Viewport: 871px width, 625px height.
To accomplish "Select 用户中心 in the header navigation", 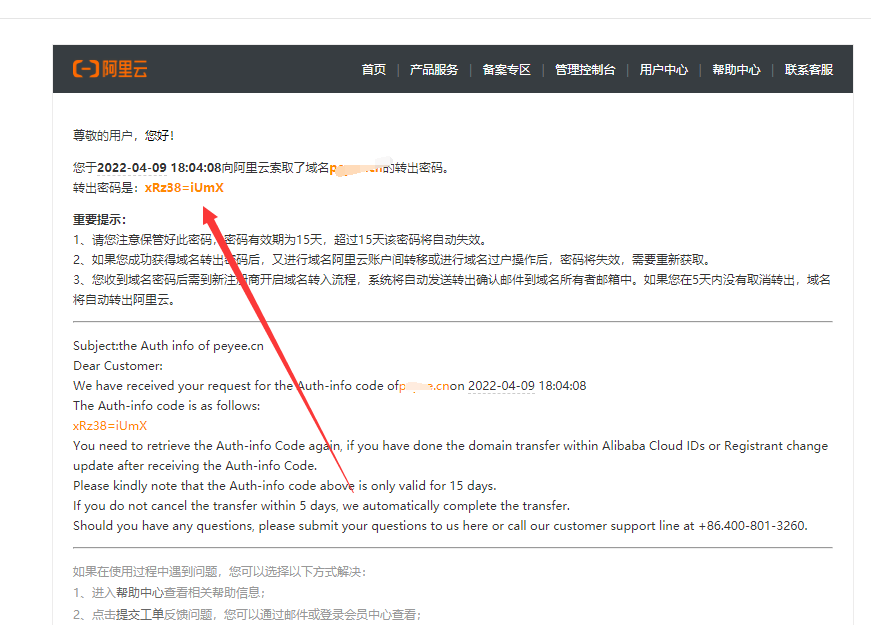I will pyautogui.click(x=664, y=69).
